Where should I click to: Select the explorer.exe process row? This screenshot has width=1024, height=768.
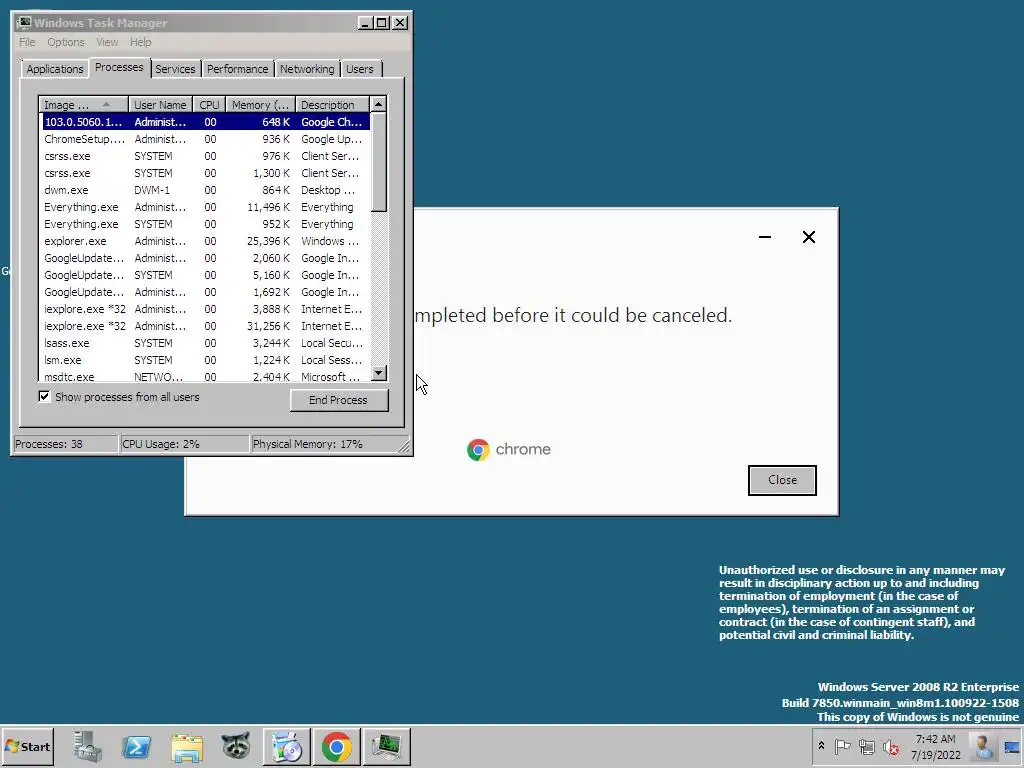pyautogui.click(x=206, y=241)
